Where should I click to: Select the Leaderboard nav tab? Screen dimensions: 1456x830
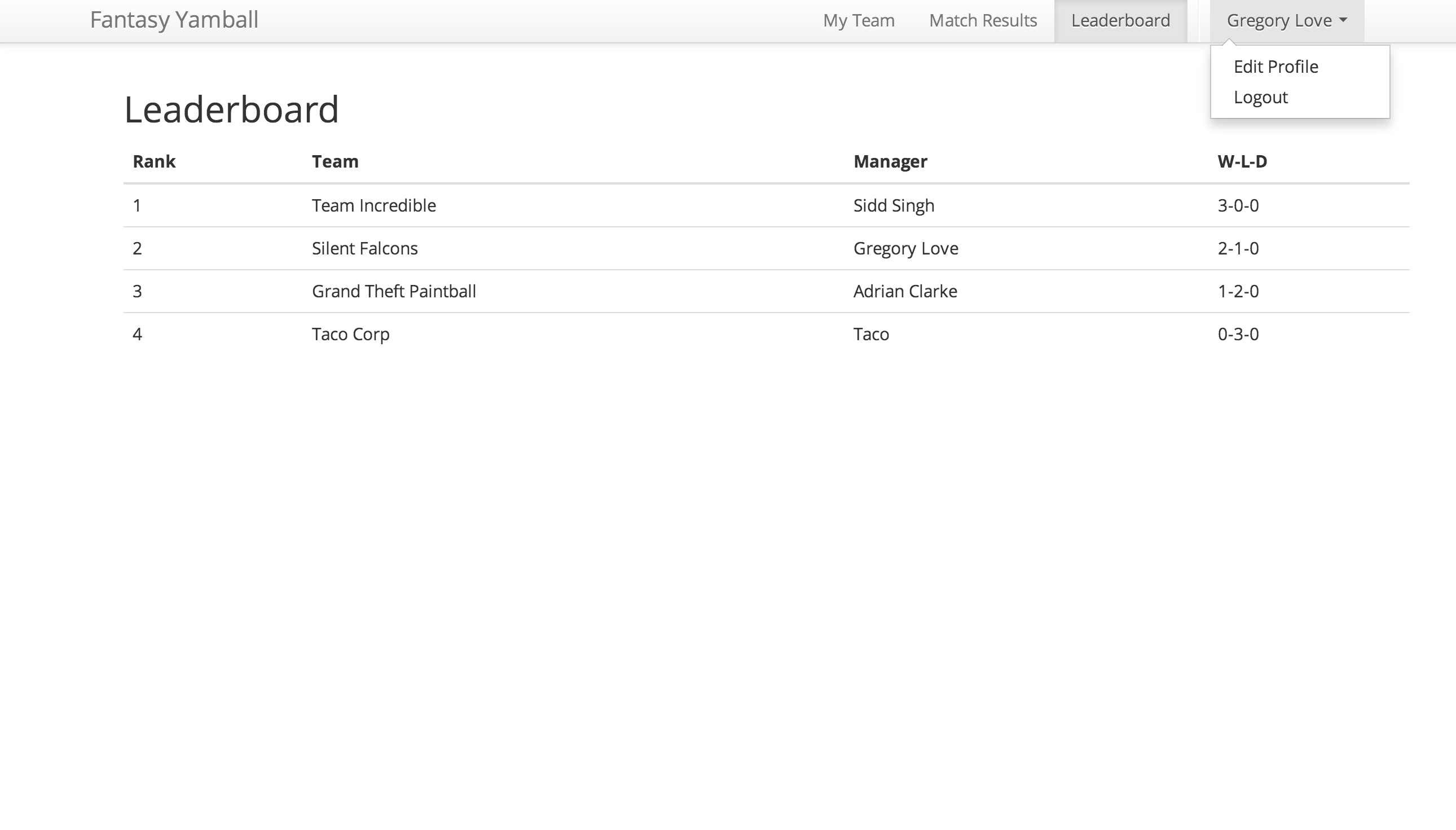pos(1120,20)
